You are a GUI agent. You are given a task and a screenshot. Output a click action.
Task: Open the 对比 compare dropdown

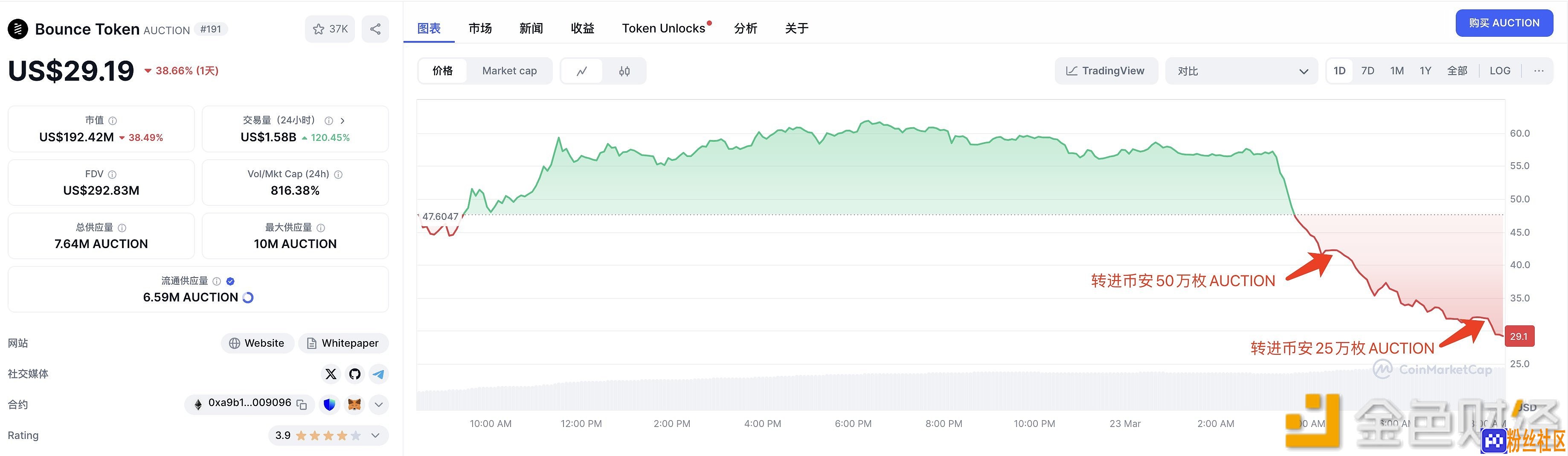click(x=1242, y=71)
